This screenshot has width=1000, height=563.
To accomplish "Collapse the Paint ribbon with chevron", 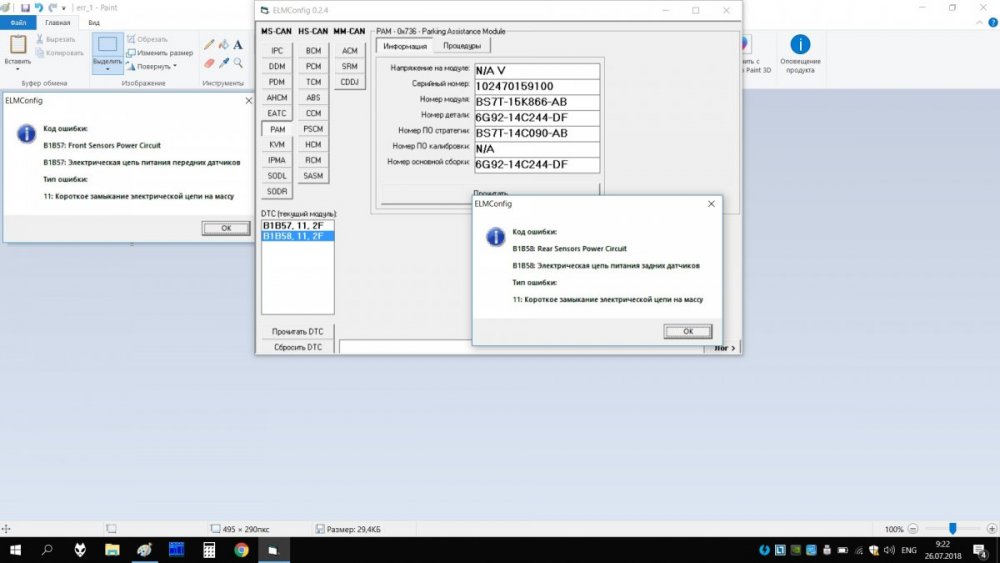I will point(979,22).
